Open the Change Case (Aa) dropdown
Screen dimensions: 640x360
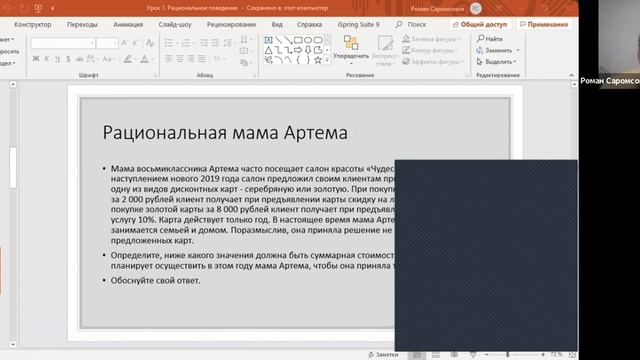108,59
